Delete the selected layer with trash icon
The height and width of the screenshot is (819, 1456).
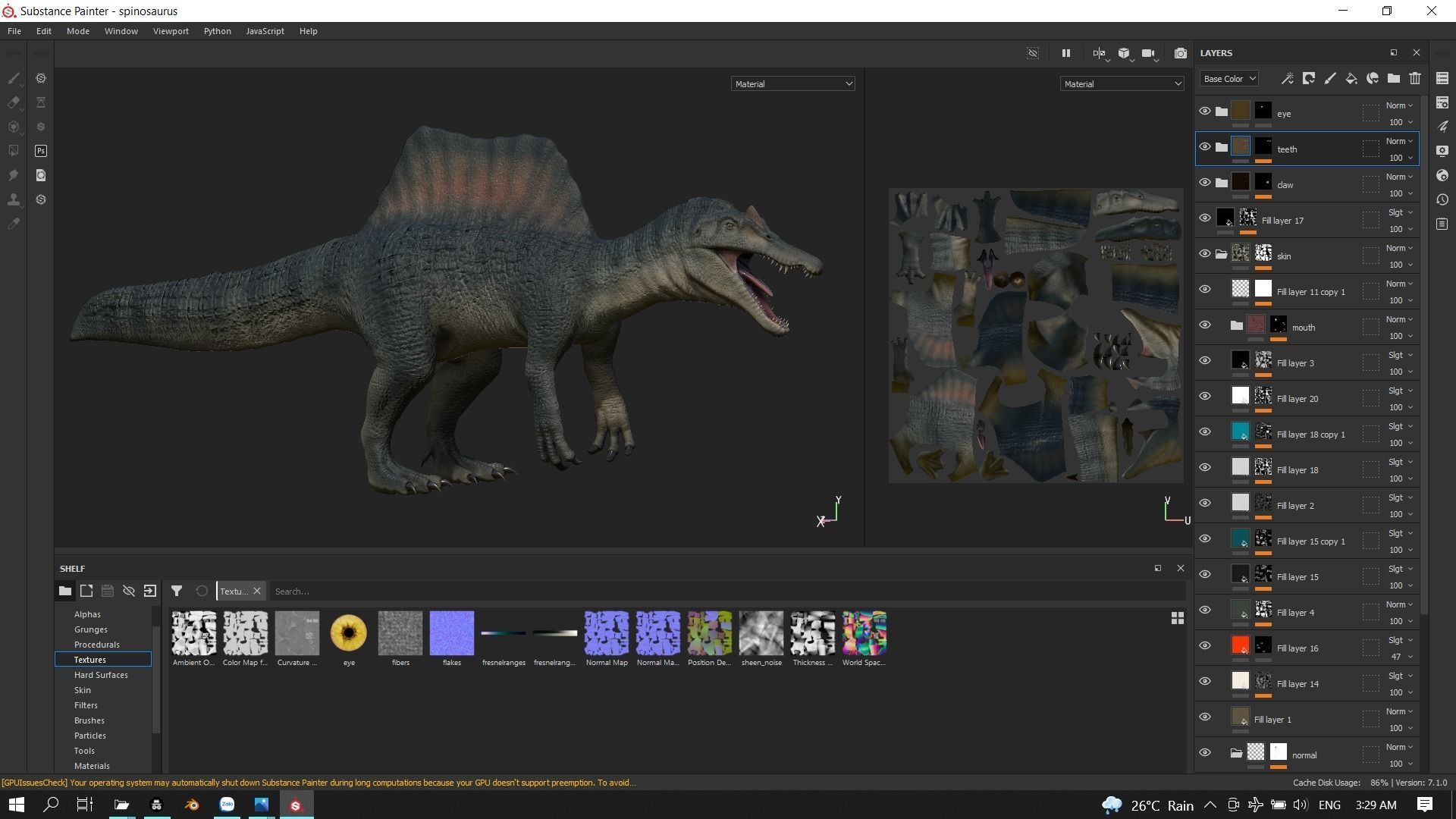tap(1414, 78)
